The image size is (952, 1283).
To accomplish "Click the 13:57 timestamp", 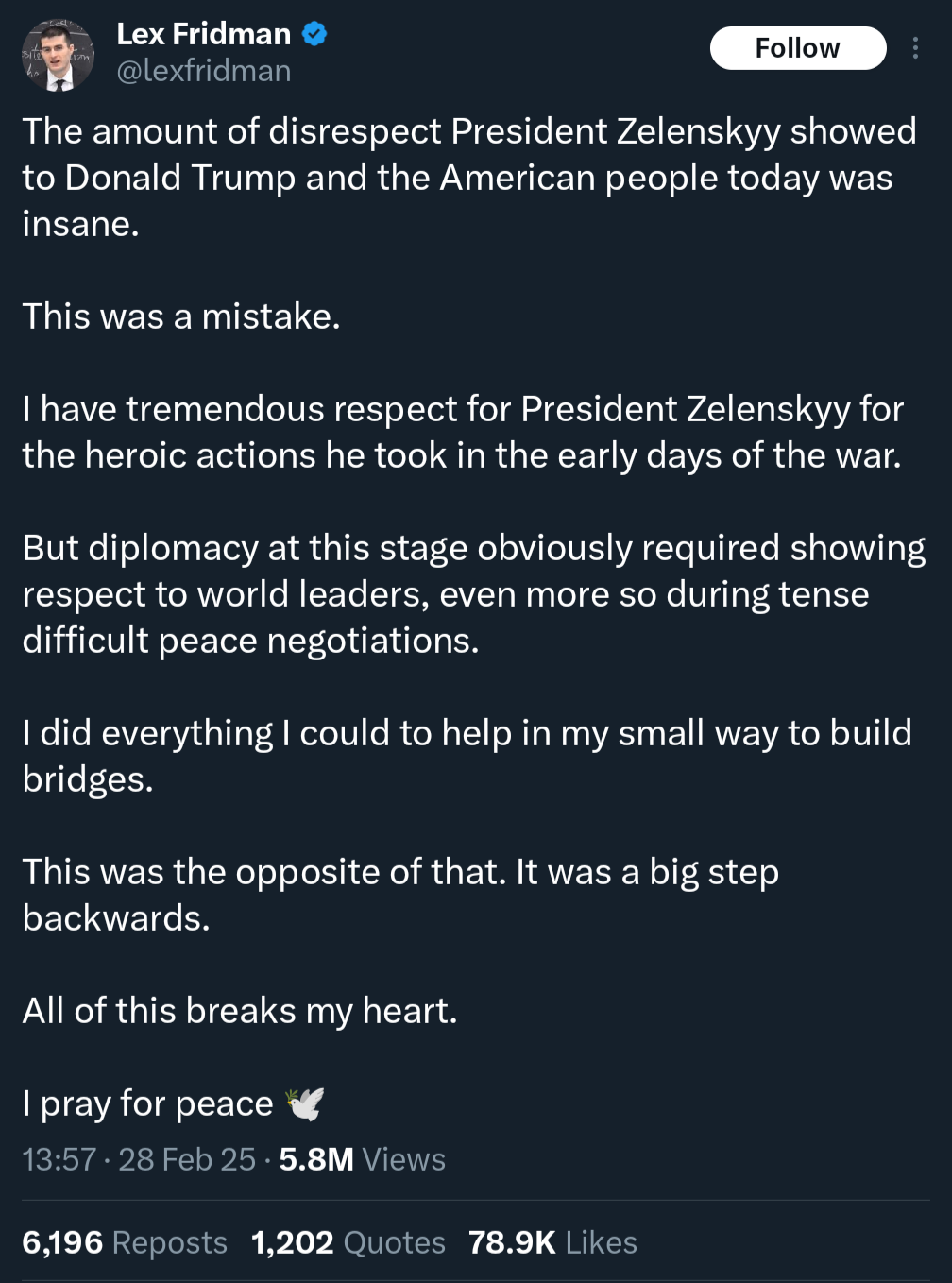I will coord(59,1159).
